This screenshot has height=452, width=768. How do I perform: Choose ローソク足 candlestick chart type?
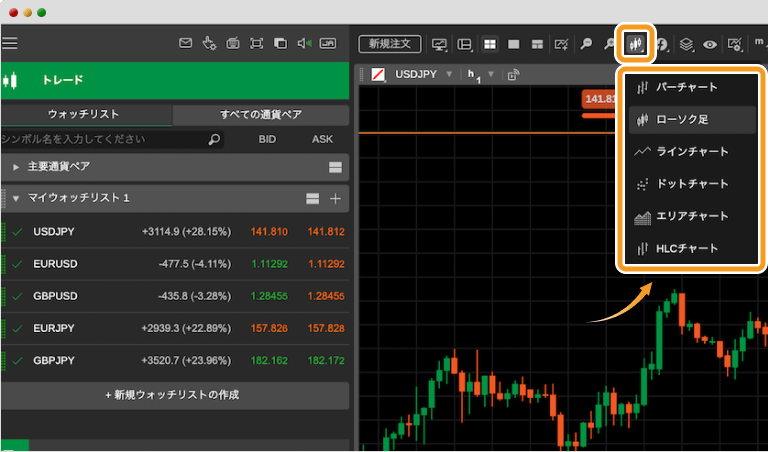click(x=692, y=119)
